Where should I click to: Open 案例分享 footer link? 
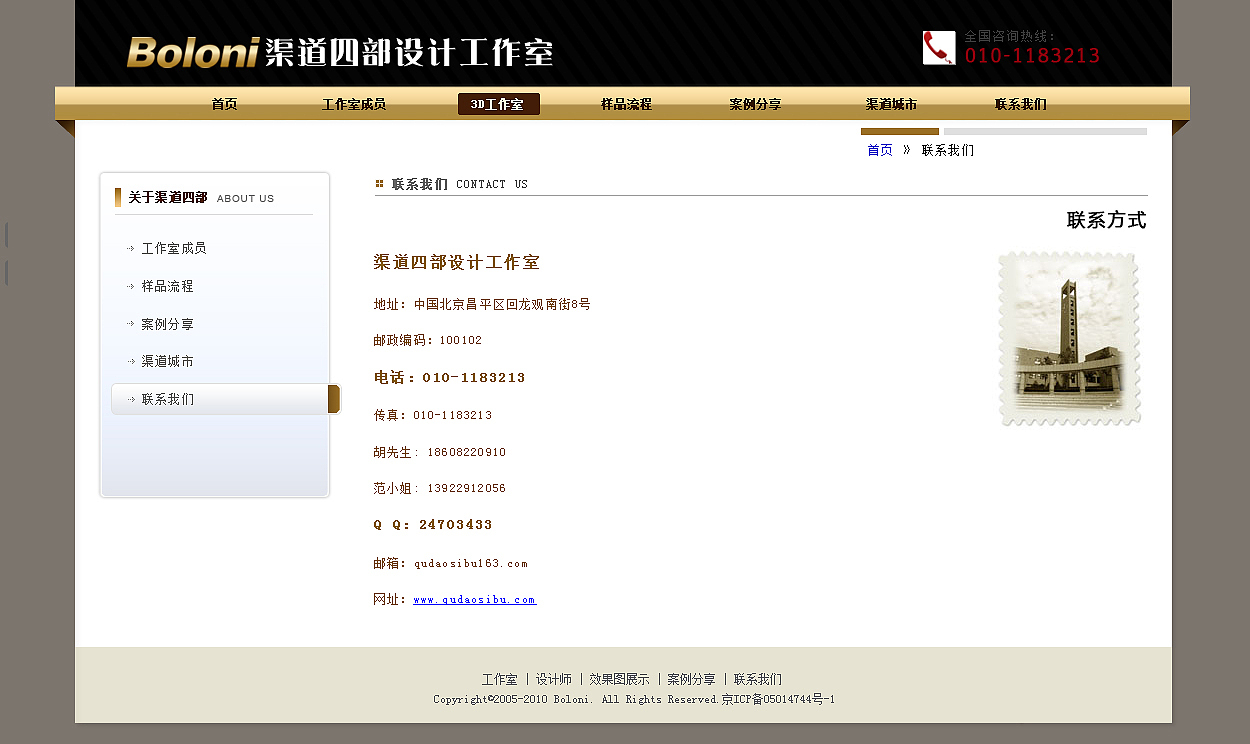[691, 679]
